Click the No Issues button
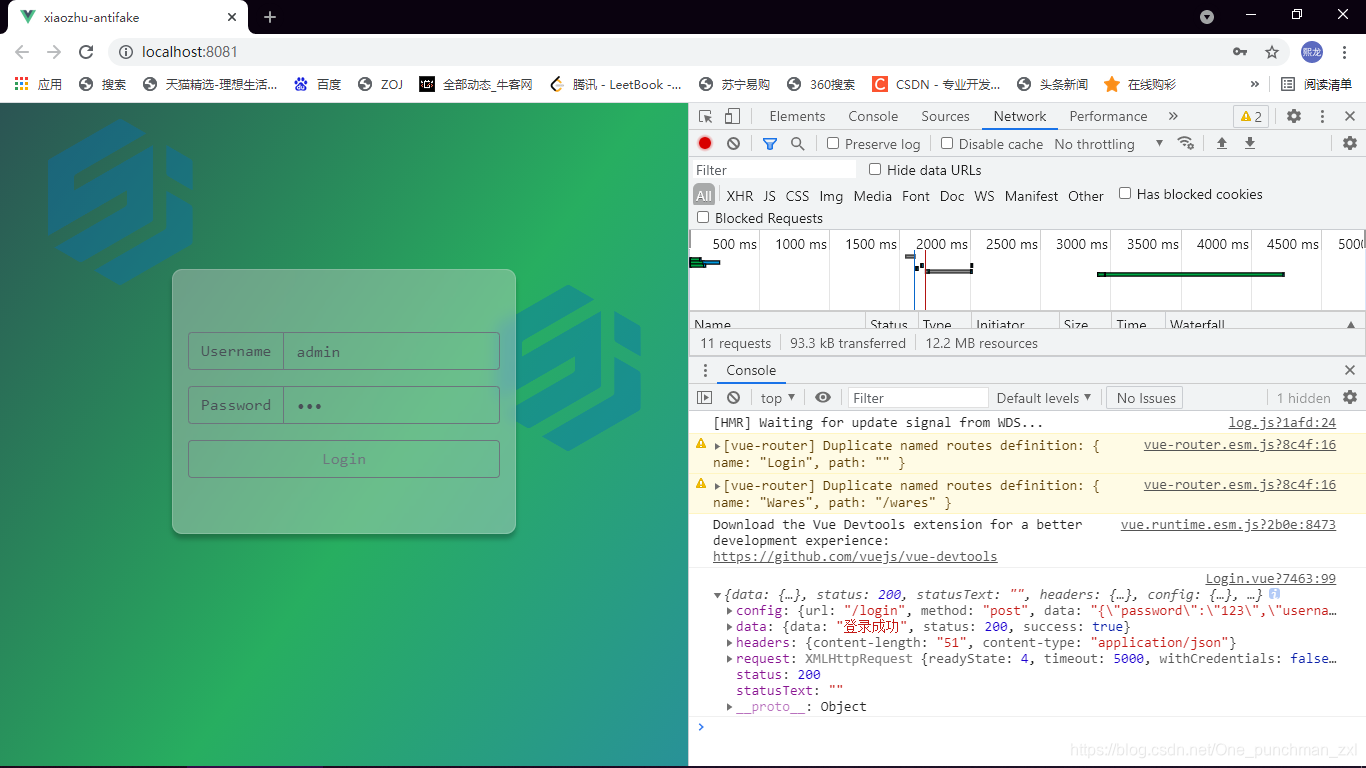The width and height of the screenshot is (1366, 768). (x=1145, y=397)
